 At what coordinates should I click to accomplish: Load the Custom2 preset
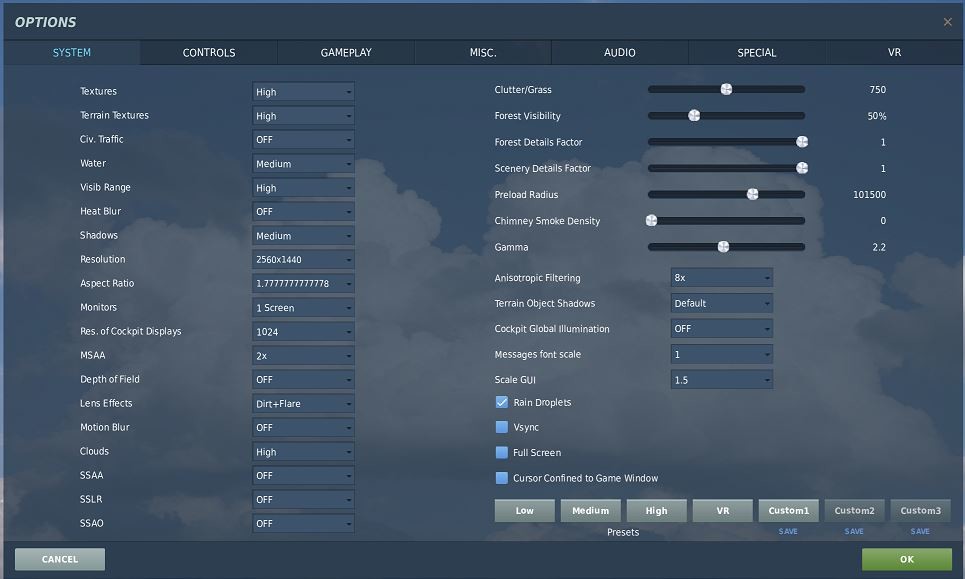pos(854,511)
